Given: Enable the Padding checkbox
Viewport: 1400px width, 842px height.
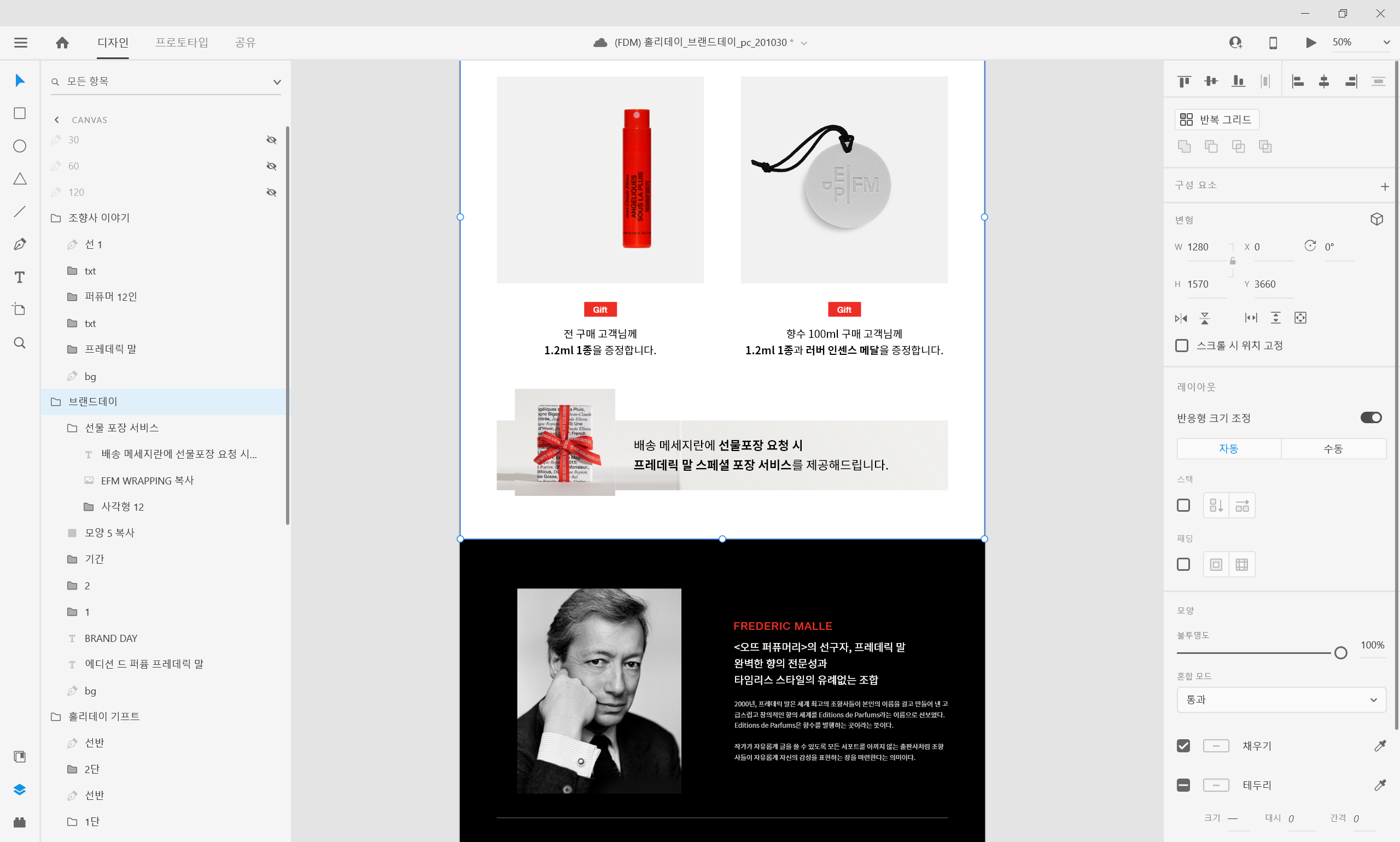Looking at the screenshot, I should 1183,565.
